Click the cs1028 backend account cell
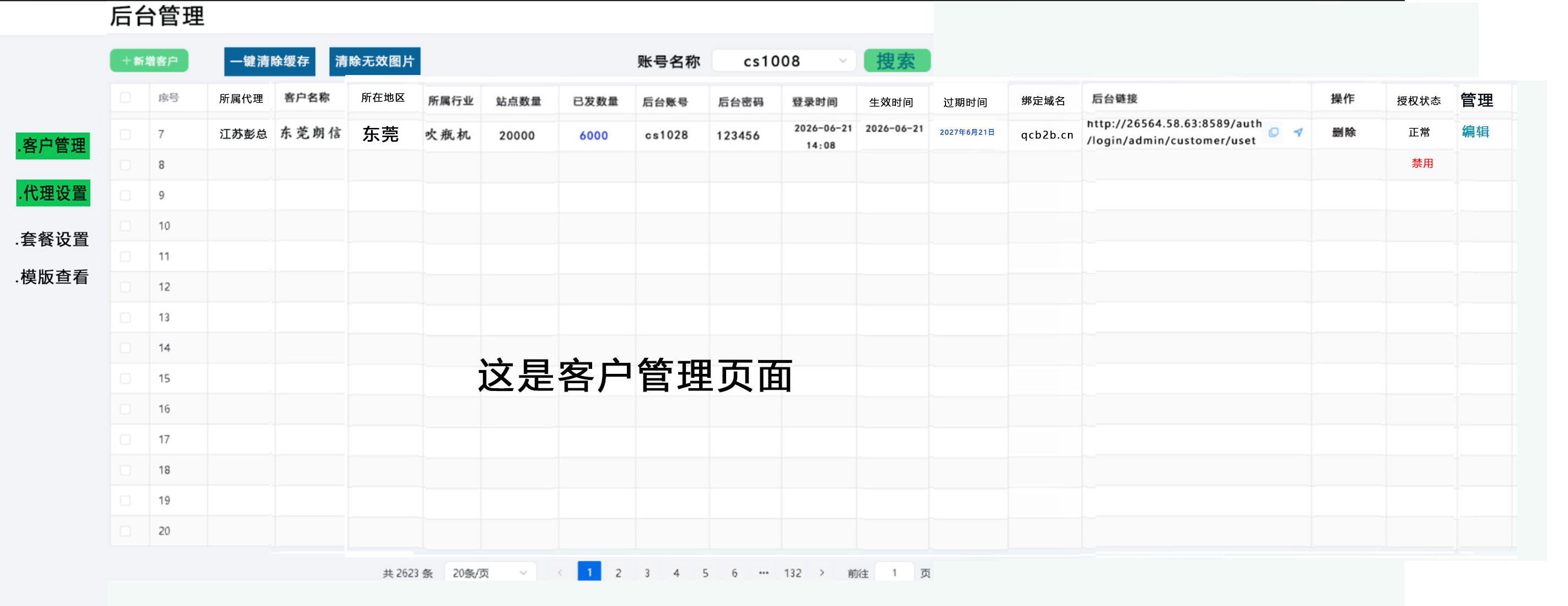The image size is (1568, 606). pos(666,135)
